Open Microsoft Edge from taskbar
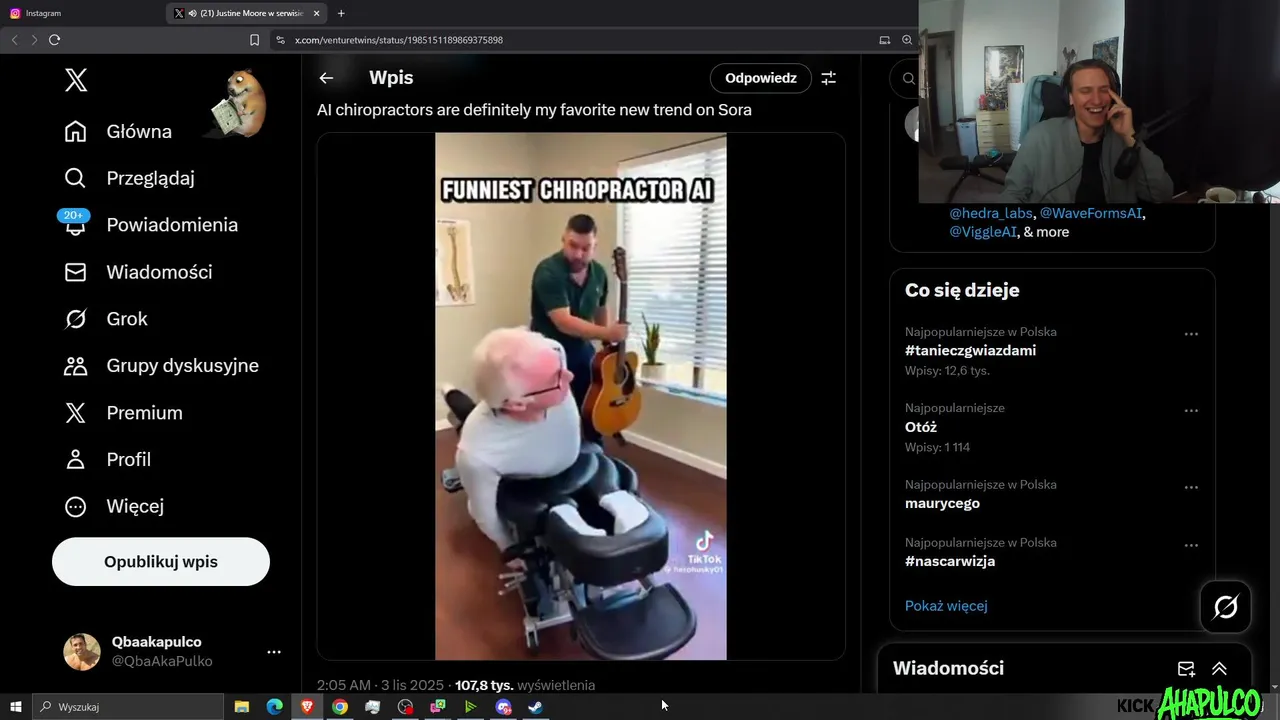This screenshot has height=720, width=1280. [274, 707]
